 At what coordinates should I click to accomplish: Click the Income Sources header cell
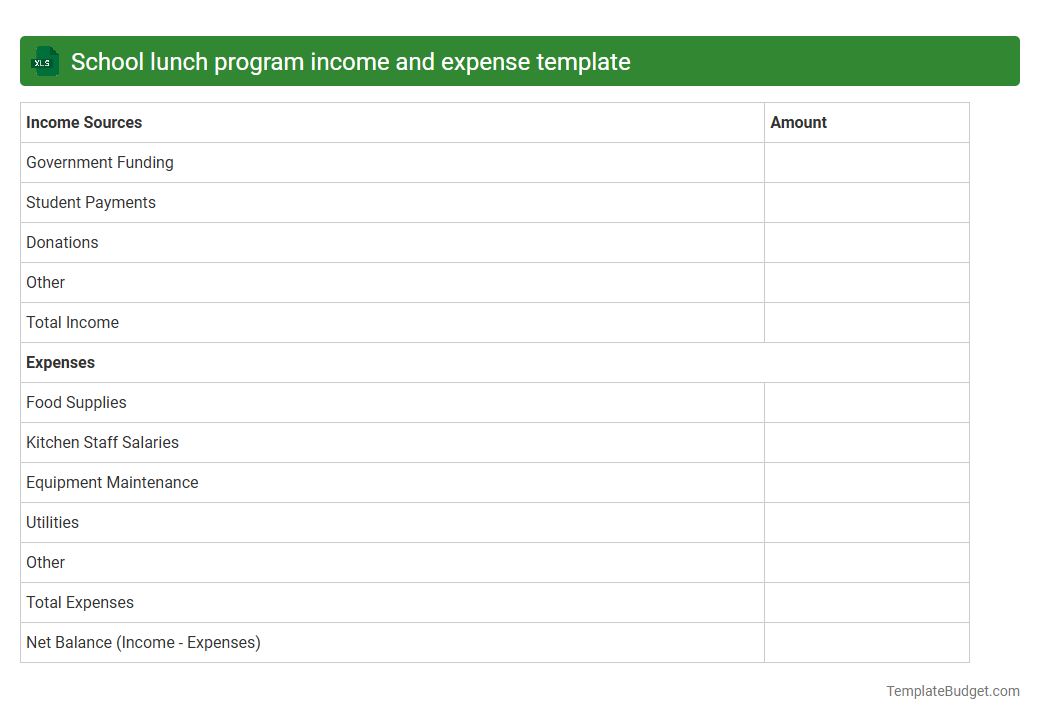point(84,122)
